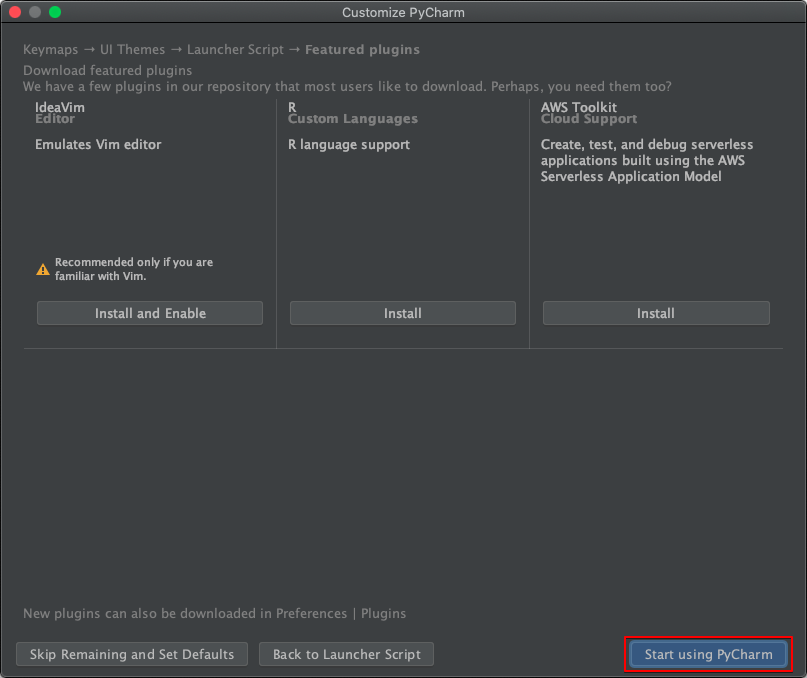Viewport: 807px width, 678px height.
Task: Click the AWS Toolkit plugin title
Action: (x=578, y=107)
